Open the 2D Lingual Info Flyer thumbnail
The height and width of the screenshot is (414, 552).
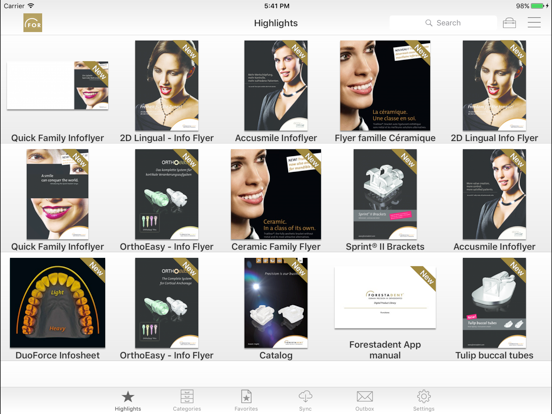click(494, 86)
